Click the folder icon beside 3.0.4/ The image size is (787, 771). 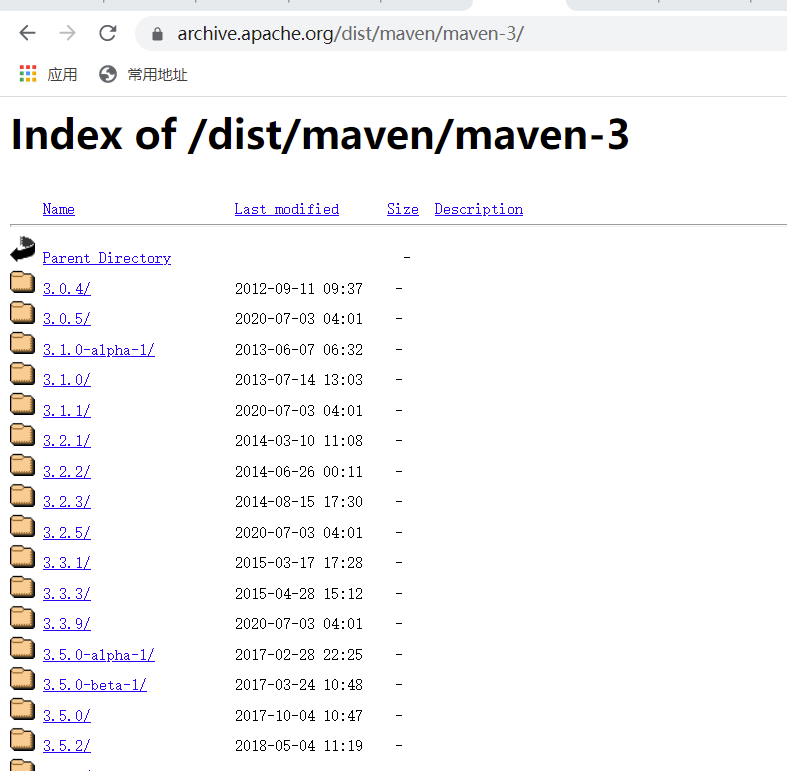(x=23, y=282)
